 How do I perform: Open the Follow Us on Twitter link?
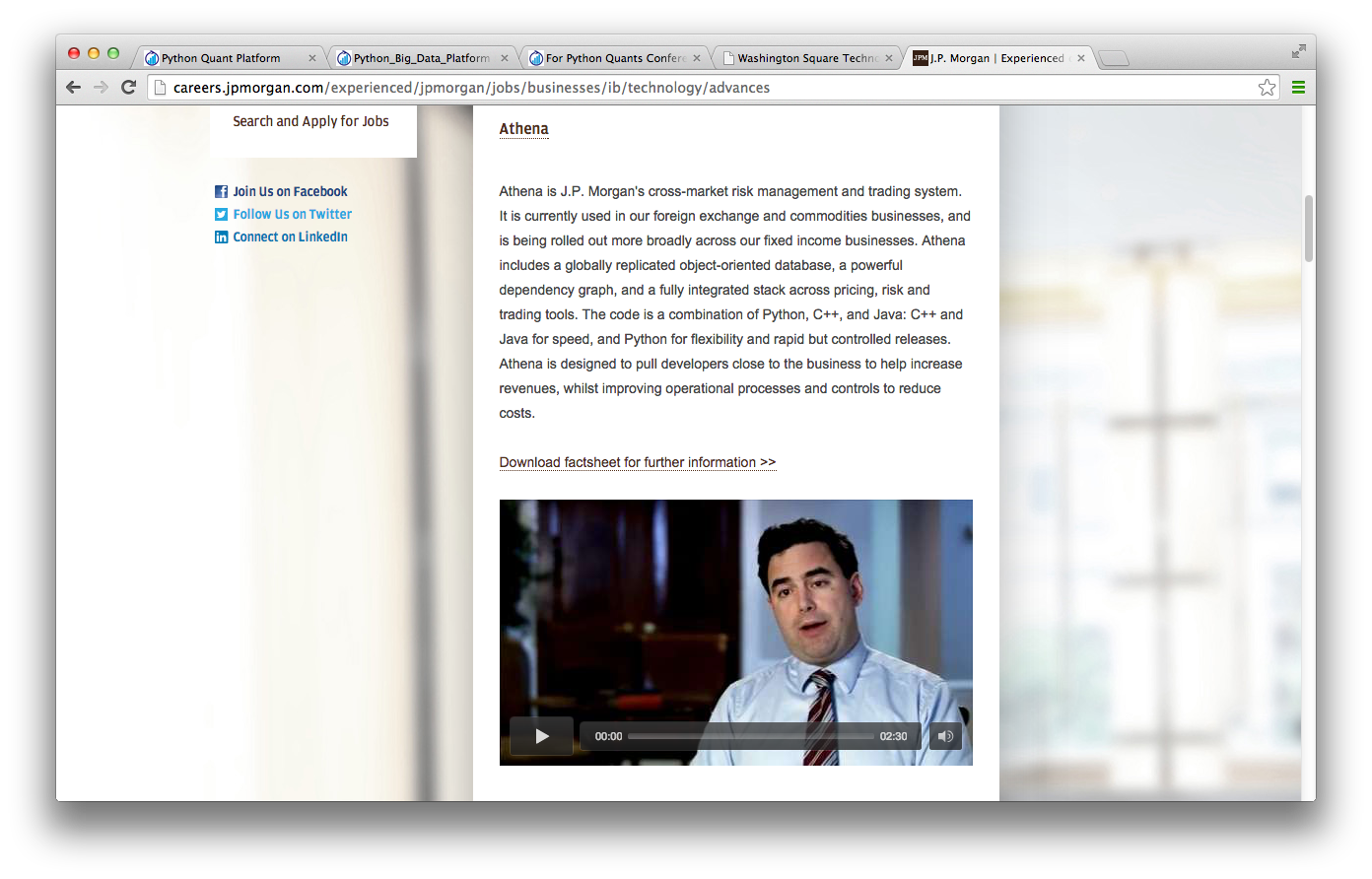(x=292, y=215)
